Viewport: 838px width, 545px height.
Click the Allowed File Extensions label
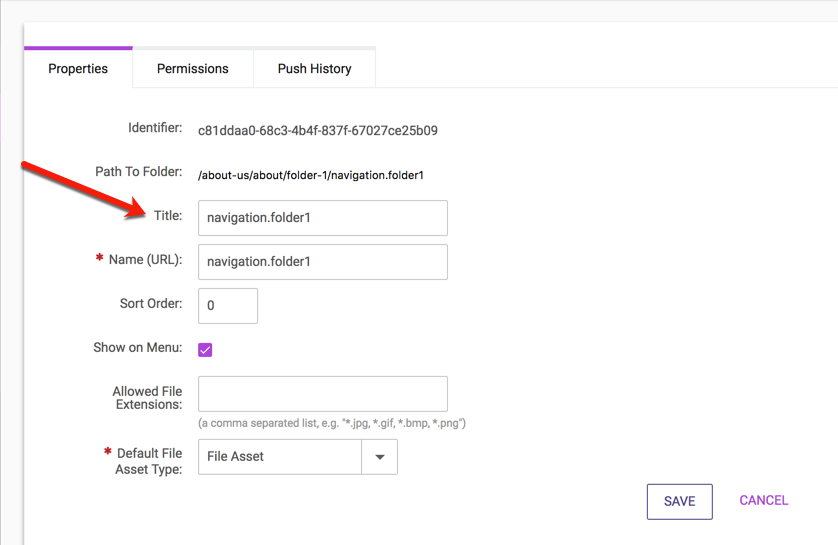click(x=147, y=398)
